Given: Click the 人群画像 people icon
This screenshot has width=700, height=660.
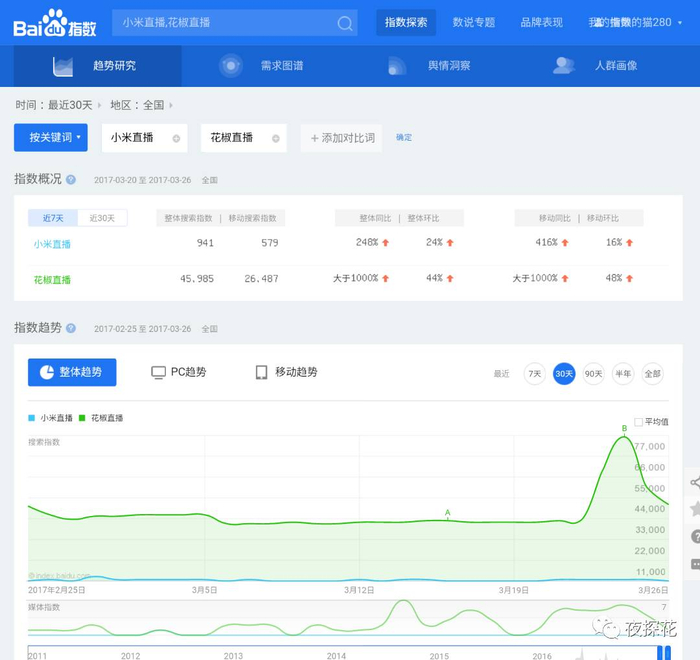Looking at the screenshot, I should [x=563, y=66].
